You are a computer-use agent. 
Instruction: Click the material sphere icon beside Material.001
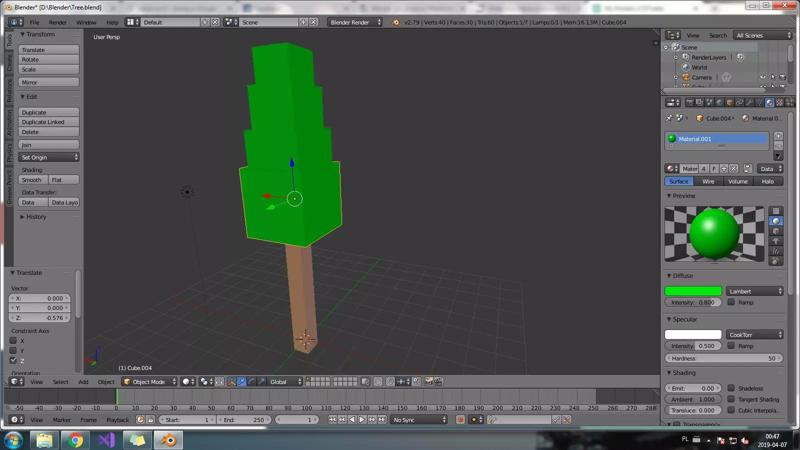[x=672, y=139]
